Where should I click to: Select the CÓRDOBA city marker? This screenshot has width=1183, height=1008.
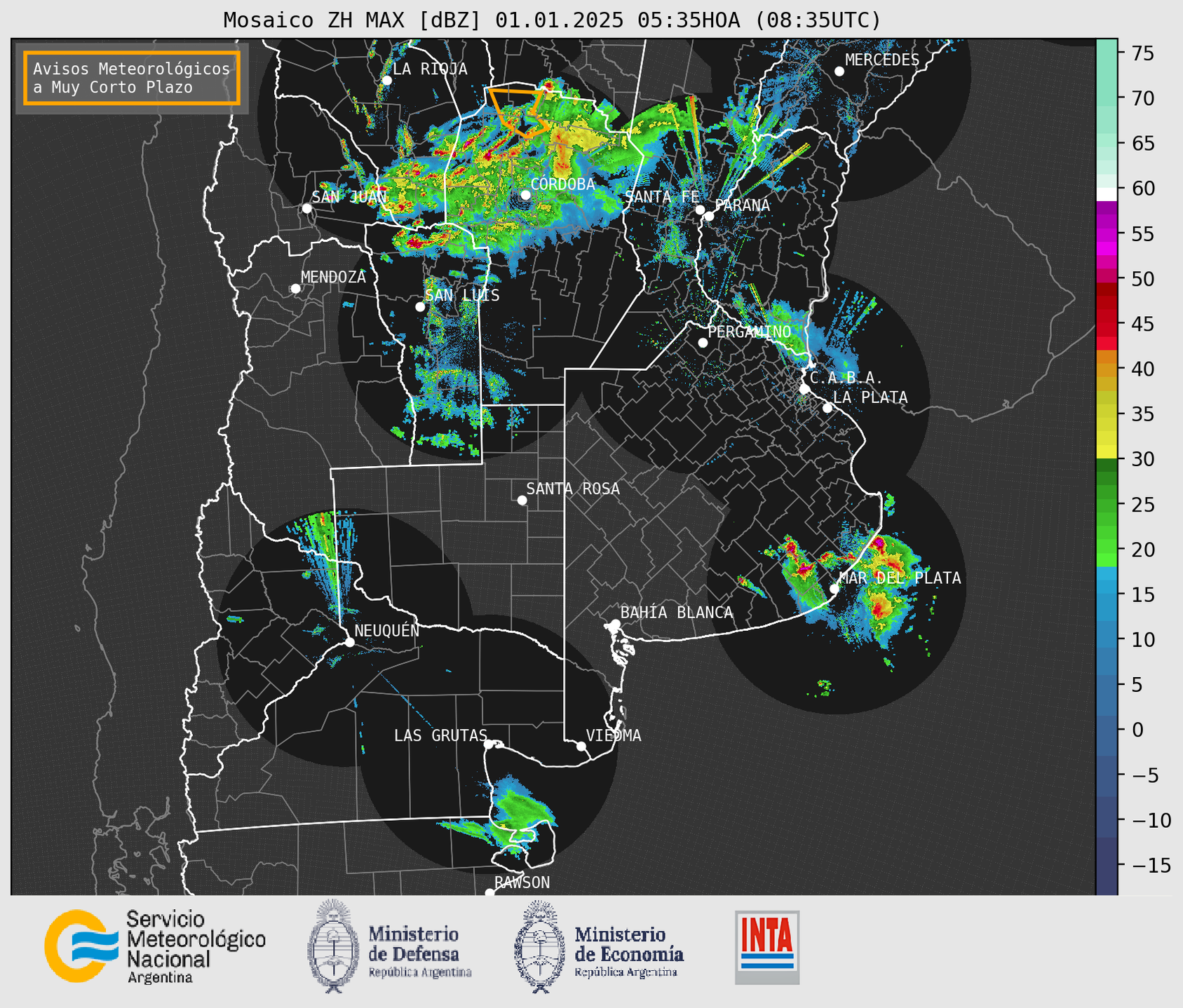(525, 195)
